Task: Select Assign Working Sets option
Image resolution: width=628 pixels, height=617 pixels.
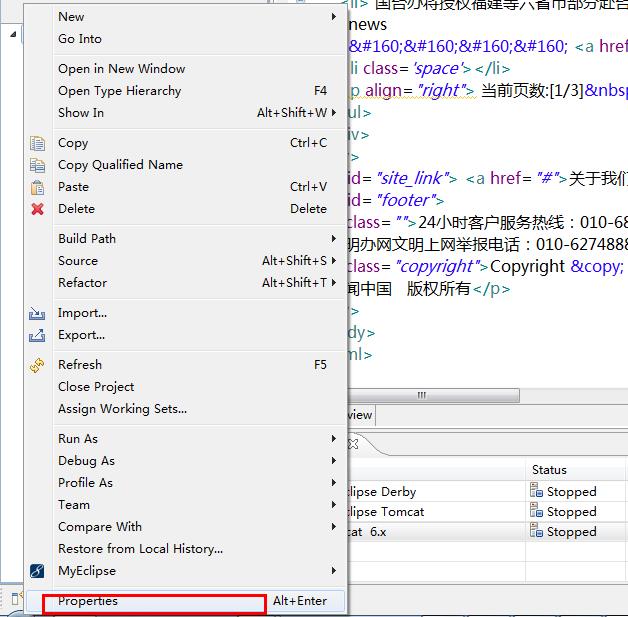Action: pyautogui.click(x=122, y=409)
